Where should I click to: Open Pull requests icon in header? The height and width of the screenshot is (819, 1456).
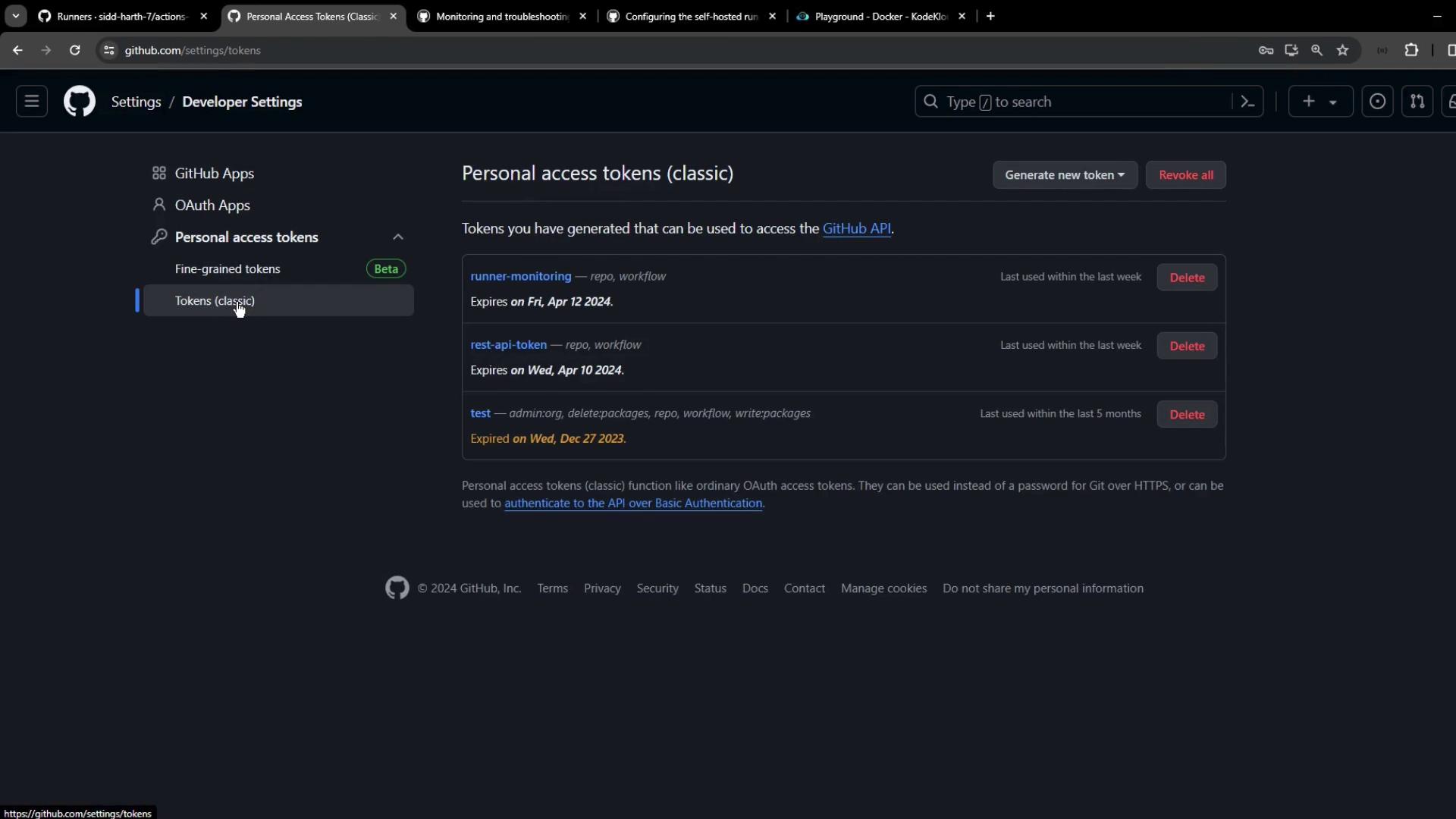[x=1417, y=102]
